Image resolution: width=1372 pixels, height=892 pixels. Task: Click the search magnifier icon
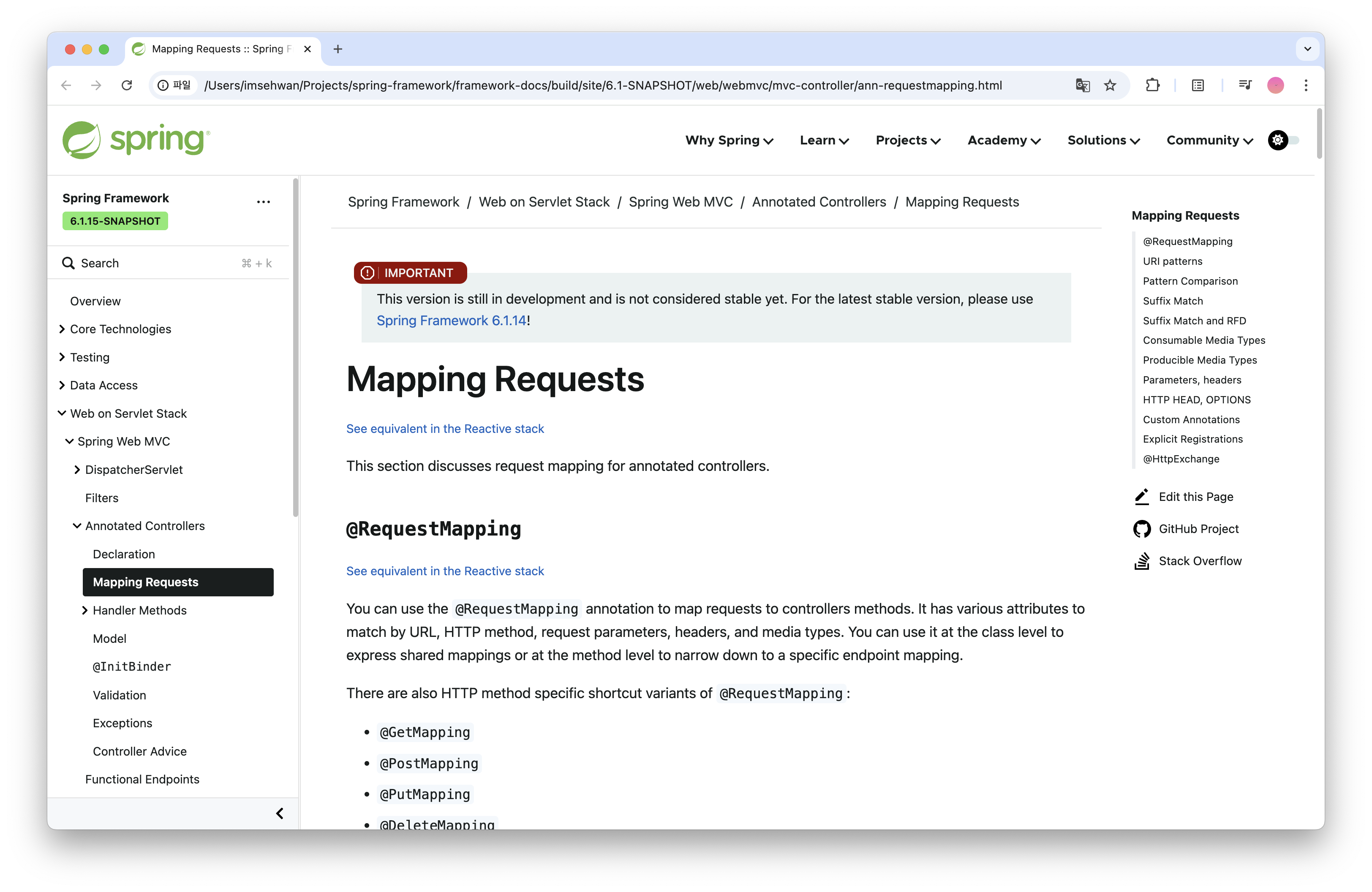tap(68, 264)
